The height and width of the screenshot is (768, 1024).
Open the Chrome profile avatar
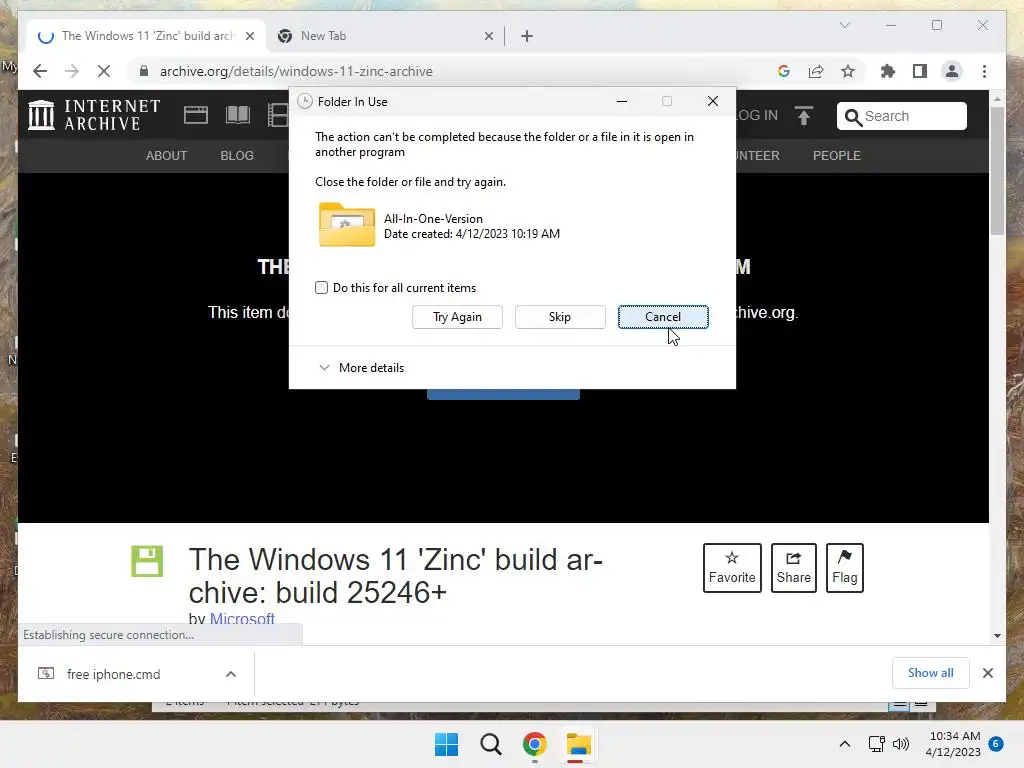click(x=952, y=71)
